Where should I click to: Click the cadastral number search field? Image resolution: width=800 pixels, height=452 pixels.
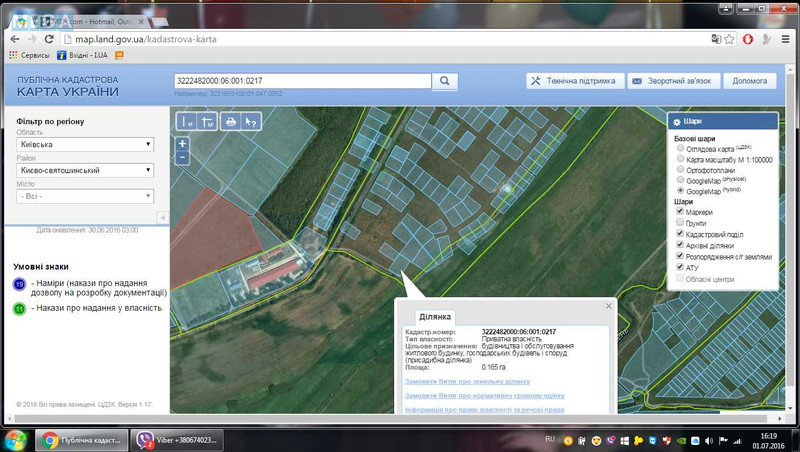click(303, 81)
